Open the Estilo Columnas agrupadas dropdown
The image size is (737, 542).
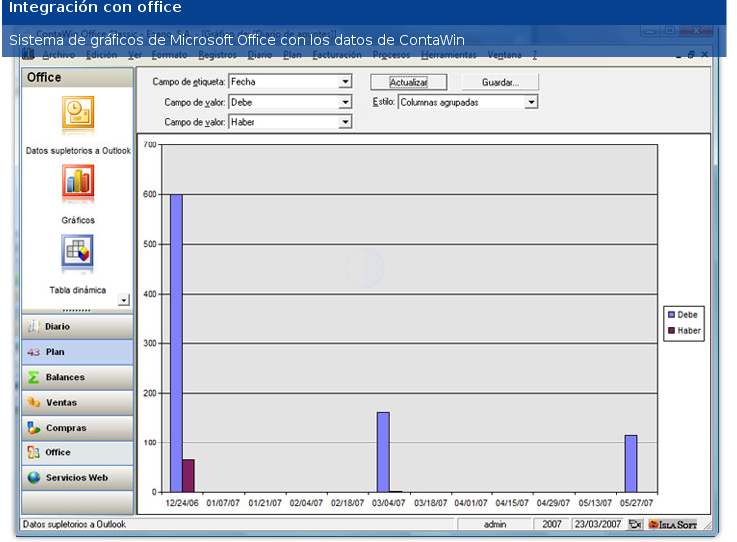coord(531,102)
